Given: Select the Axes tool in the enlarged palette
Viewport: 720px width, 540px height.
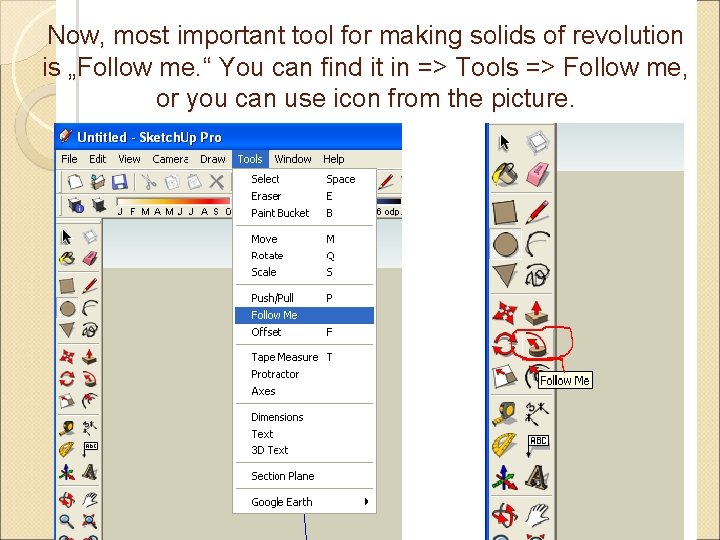Looking at the screenshot, I should [505, 478].
